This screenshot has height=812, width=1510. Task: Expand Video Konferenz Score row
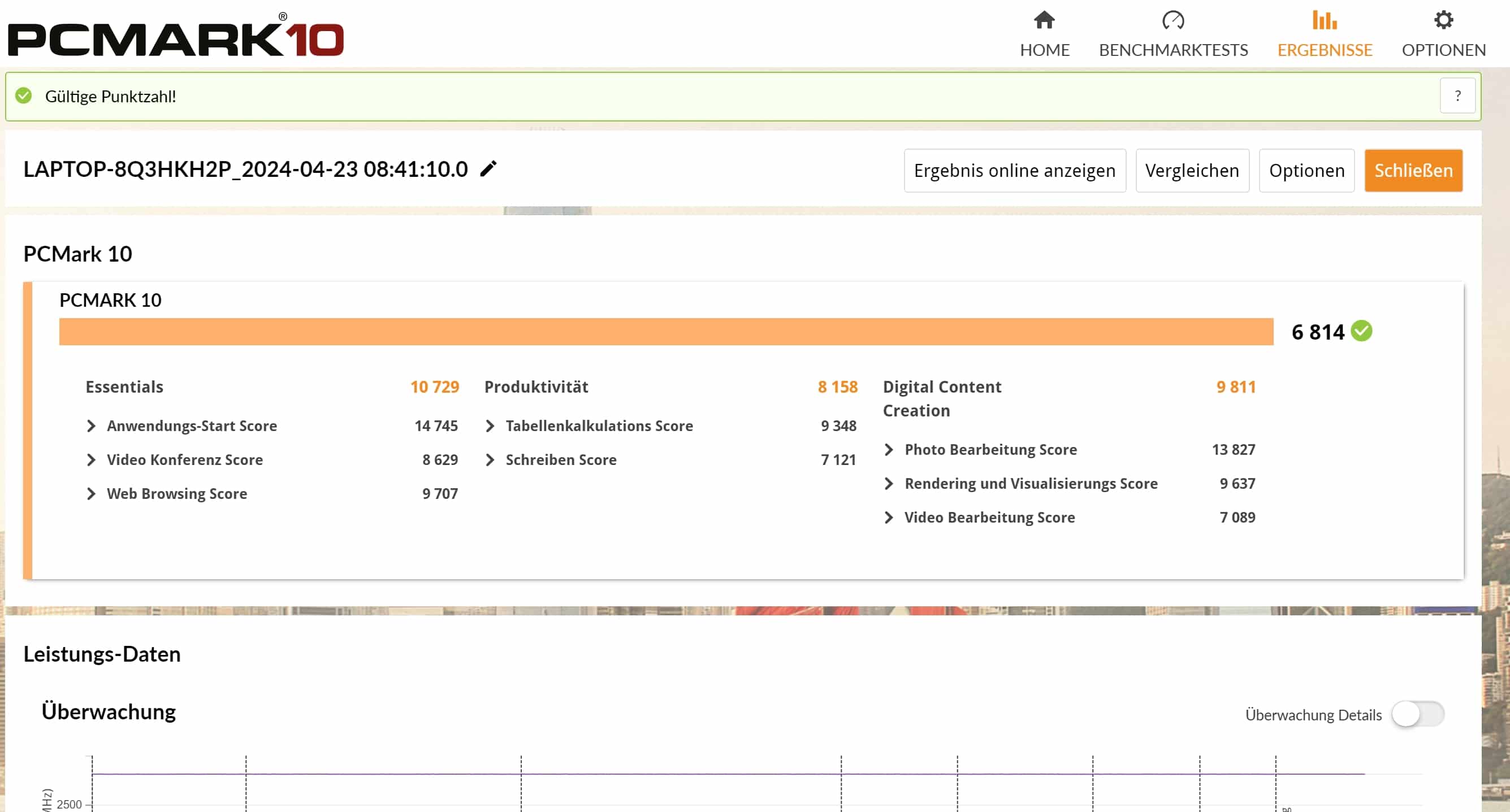tap(91, 460)
